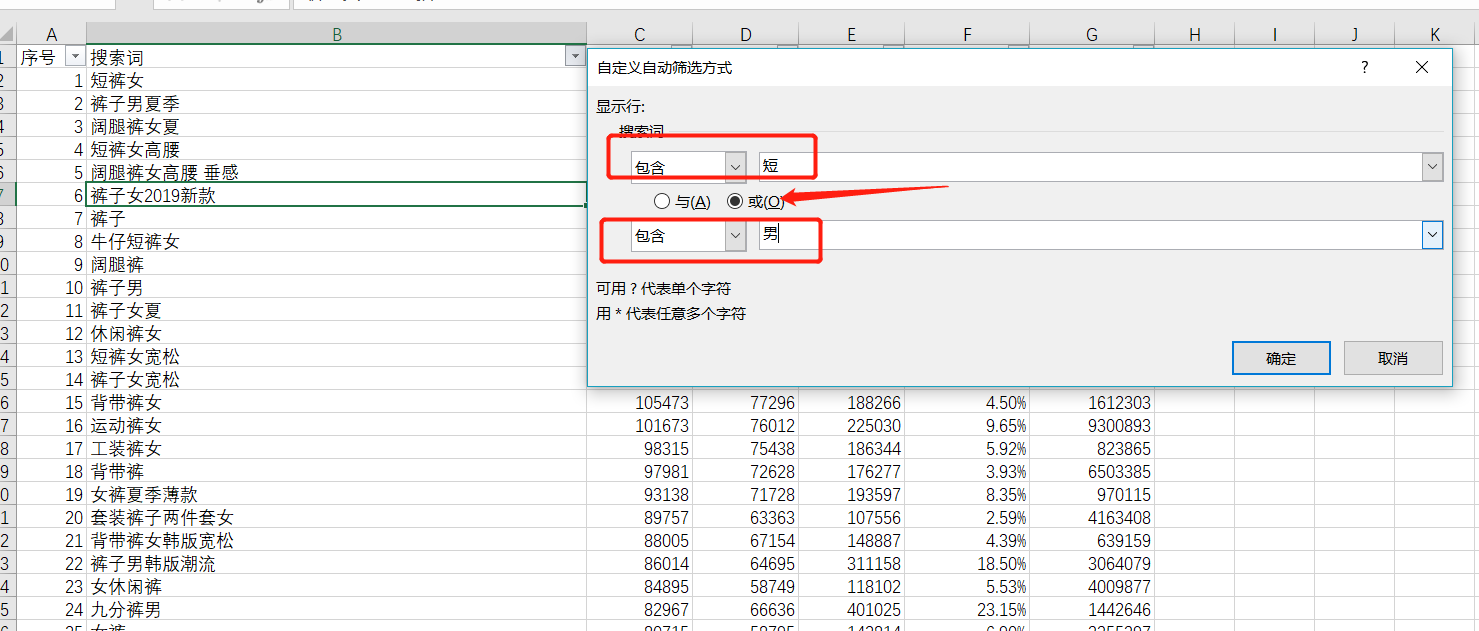Select column G header
The height and width of the screenshot is (631, 1479).
click(x=1092, y=34)
